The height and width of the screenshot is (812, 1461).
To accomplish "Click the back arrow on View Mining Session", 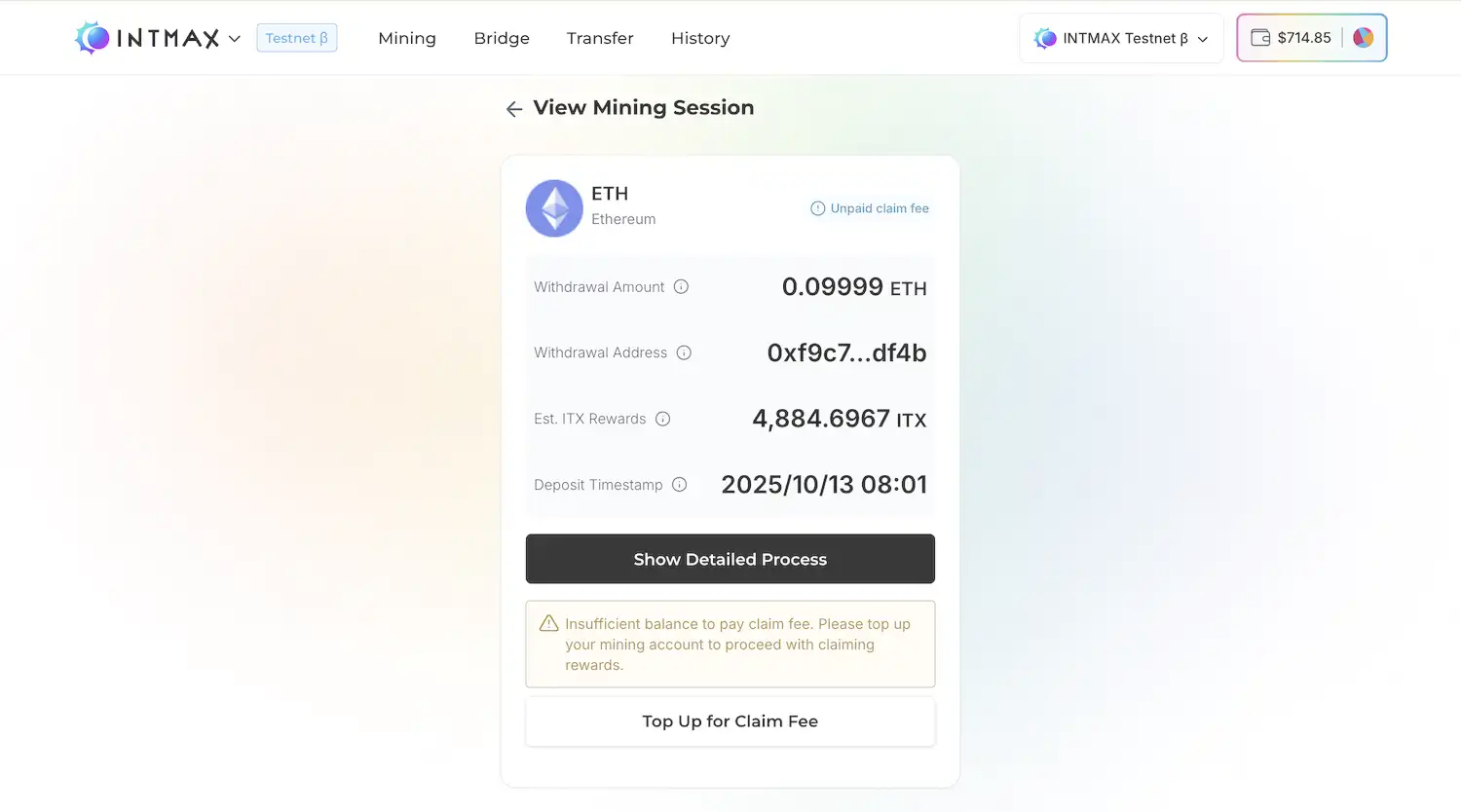I will 514,108.
